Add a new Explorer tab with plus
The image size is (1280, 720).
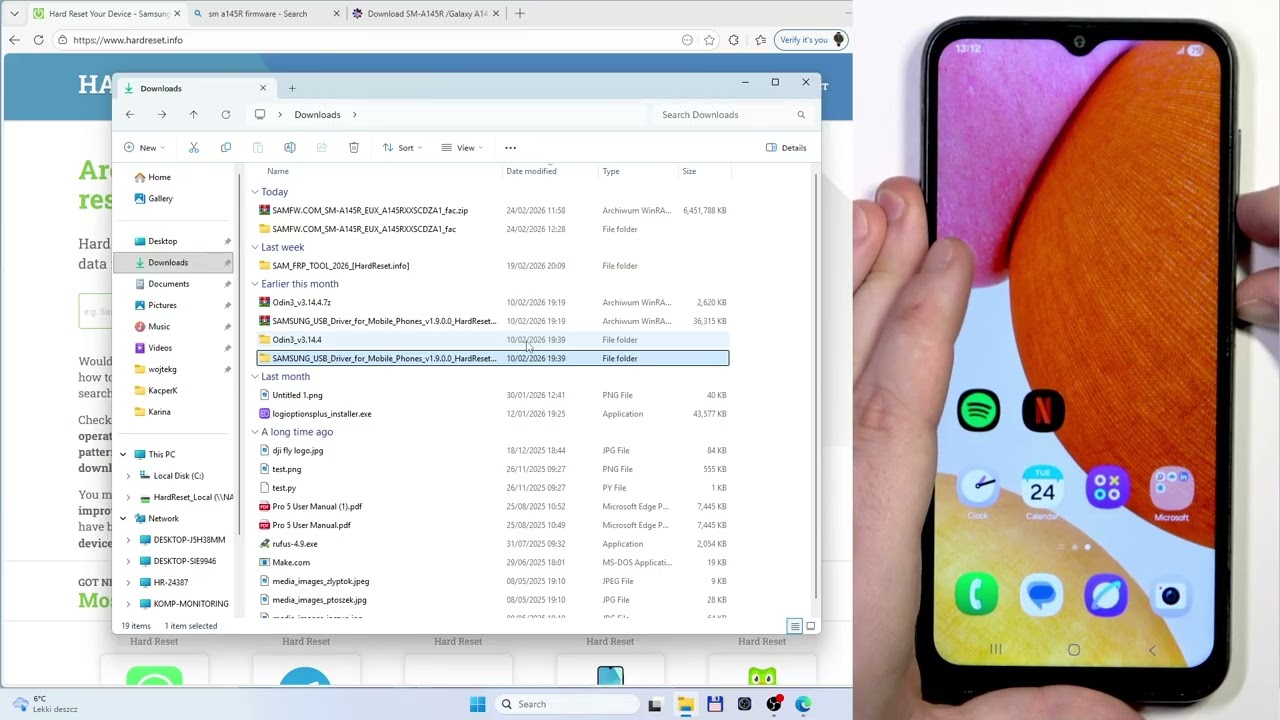point(292,88)
